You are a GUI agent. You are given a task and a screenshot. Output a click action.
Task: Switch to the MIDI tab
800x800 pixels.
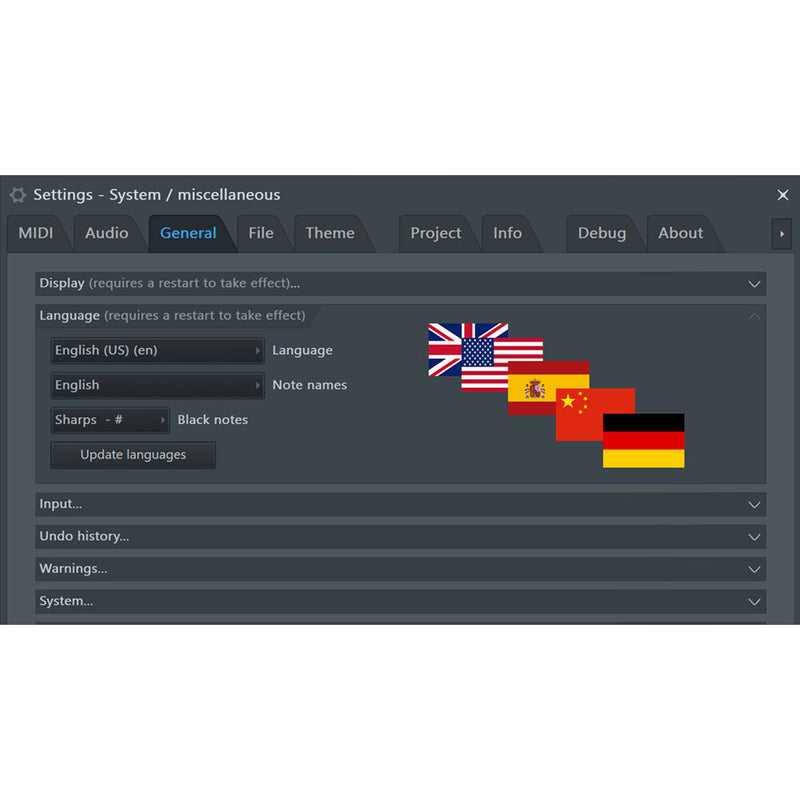click(36, 233)
